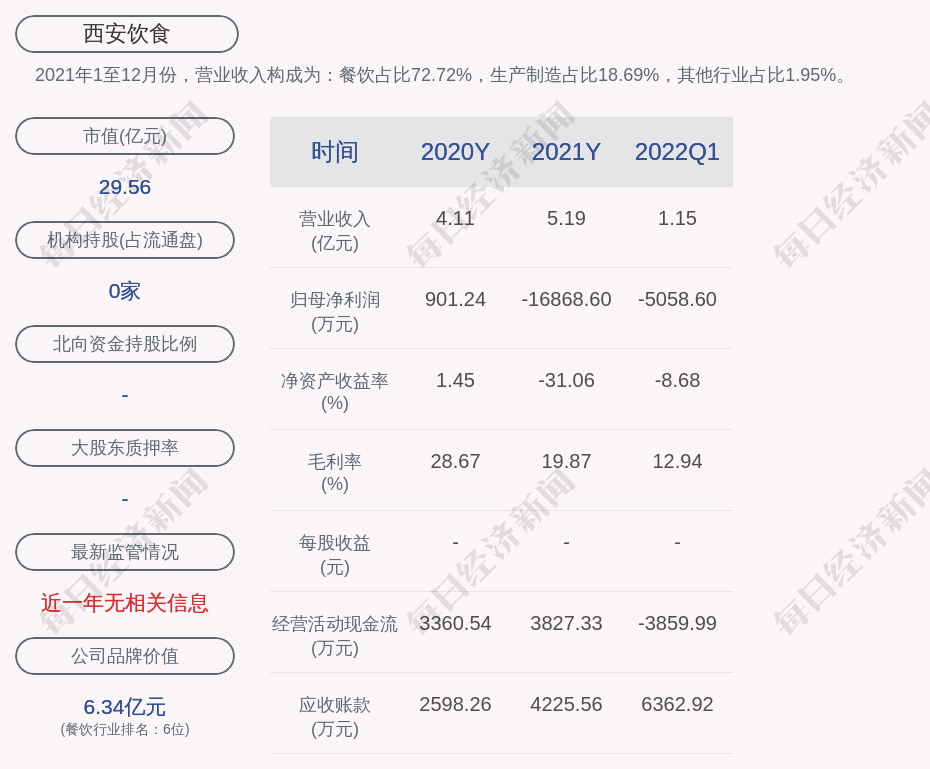
Task: Click the cash flow value 3360.54
Action: (x=455, y=623)
